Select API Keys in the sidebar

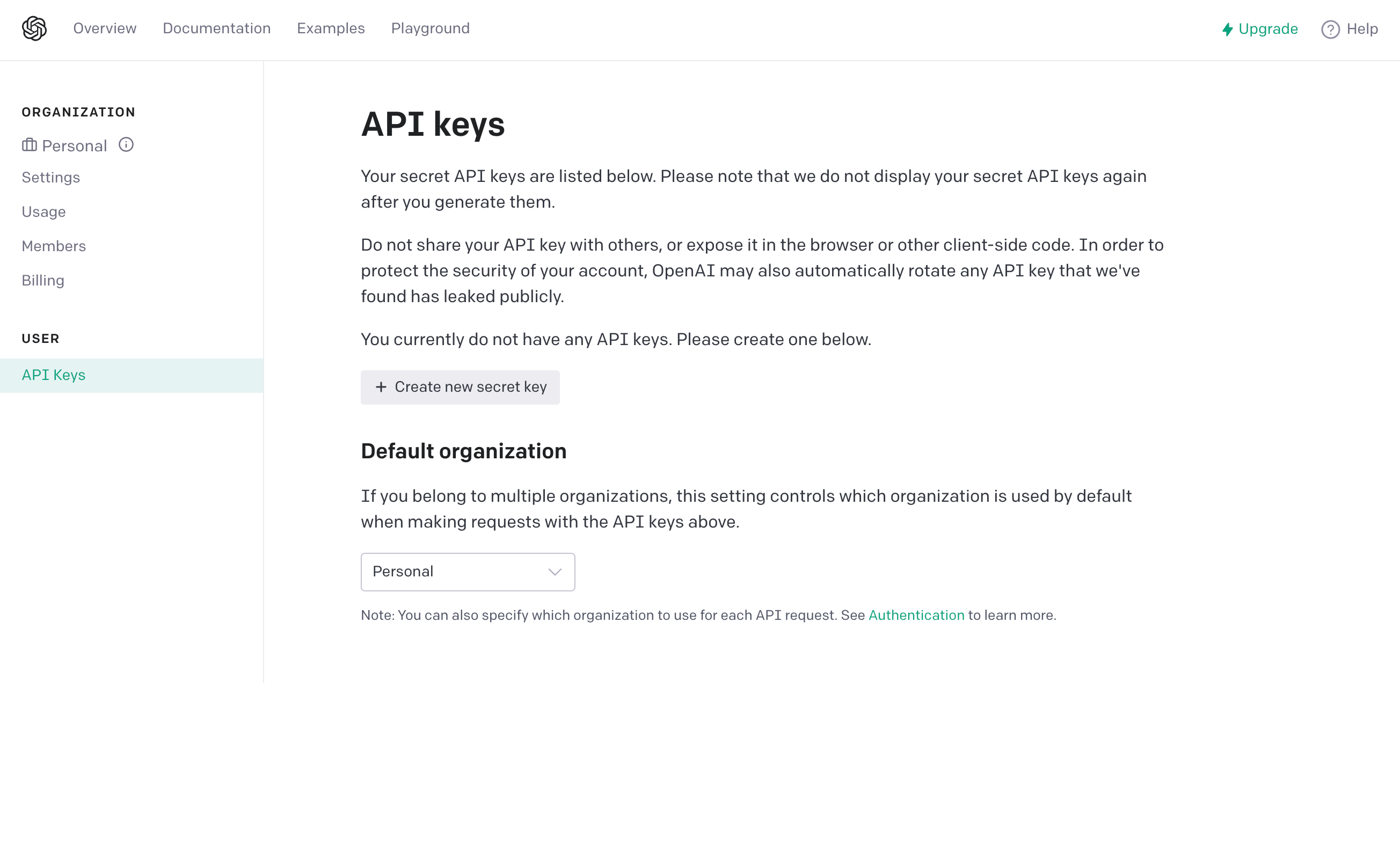pyautogui.click(x=54, y=375)
